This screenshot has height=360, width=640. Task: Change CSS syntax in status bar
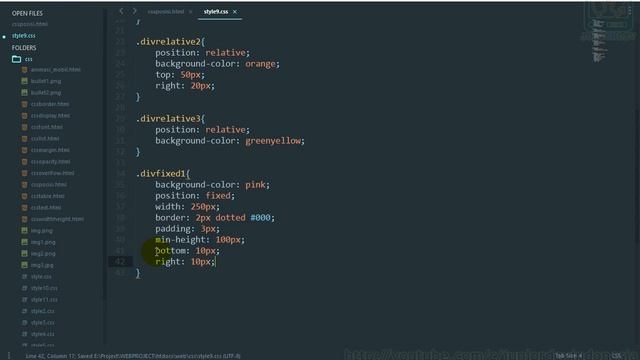pos(616,356)
